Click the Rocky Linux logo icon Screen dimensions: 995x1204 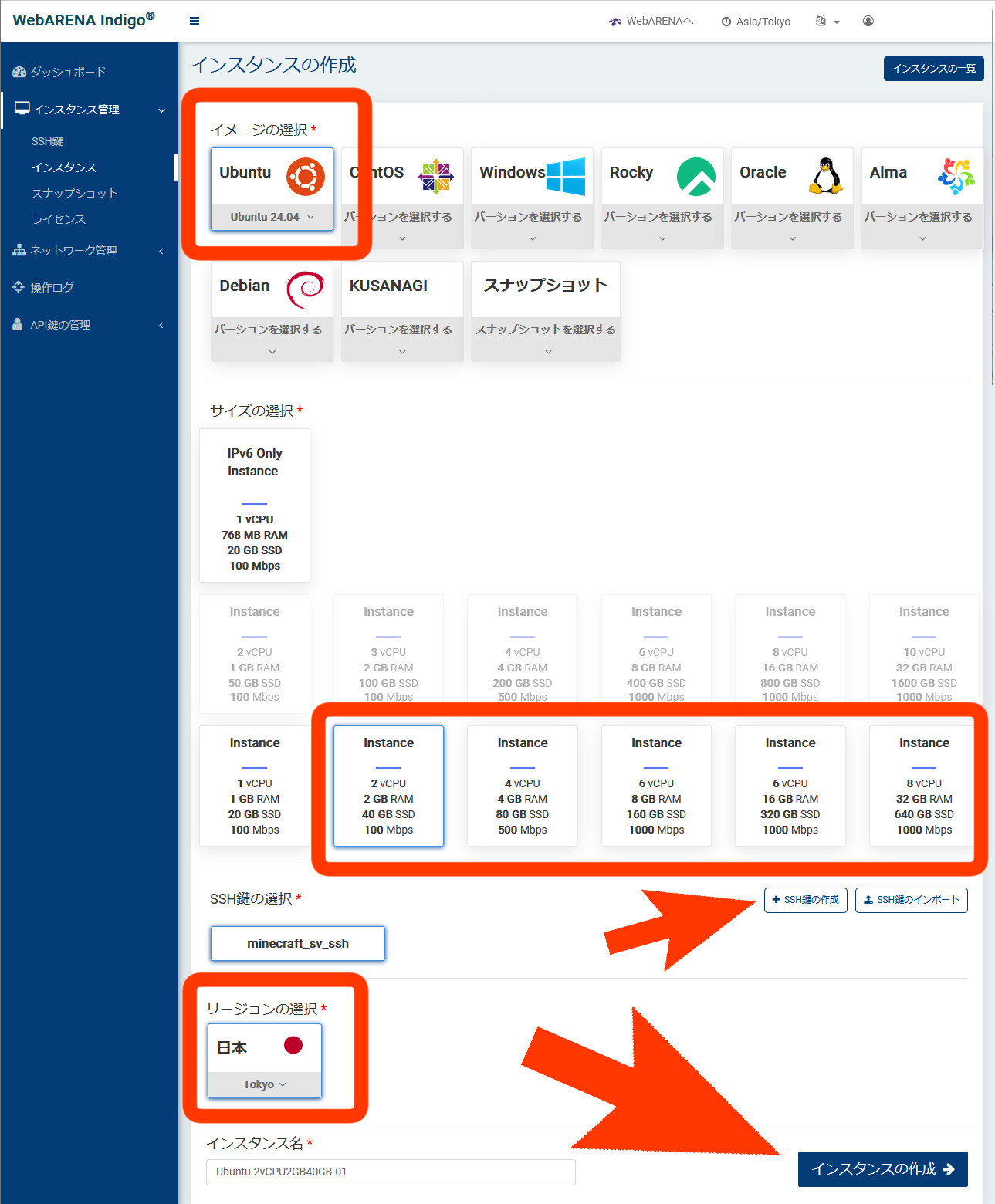point(696,177)
